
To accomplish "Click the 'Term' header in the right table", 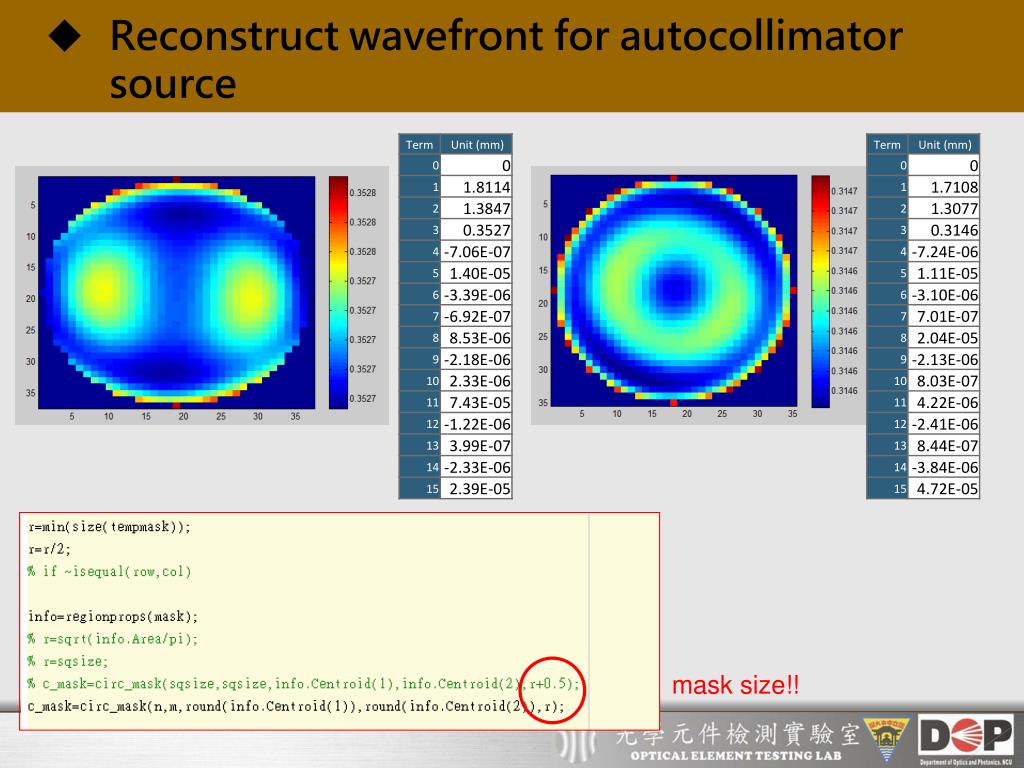I will [x=887, y=144].
